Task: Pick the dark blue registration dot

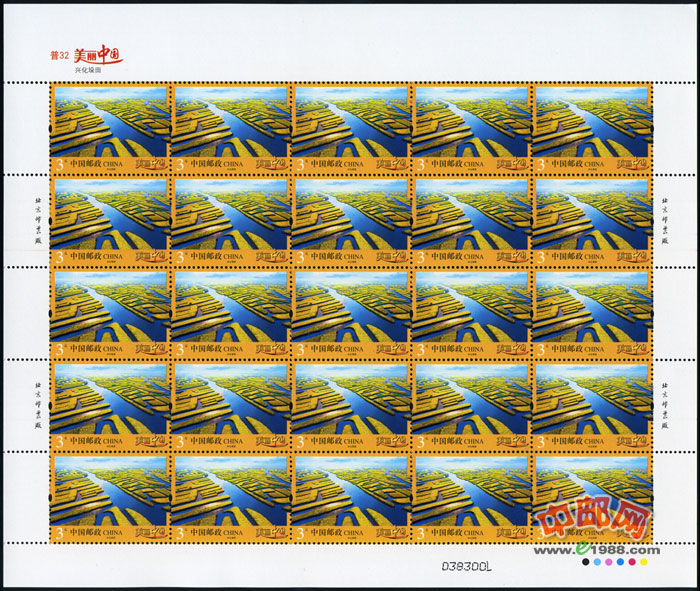Action: pos(620,562)
